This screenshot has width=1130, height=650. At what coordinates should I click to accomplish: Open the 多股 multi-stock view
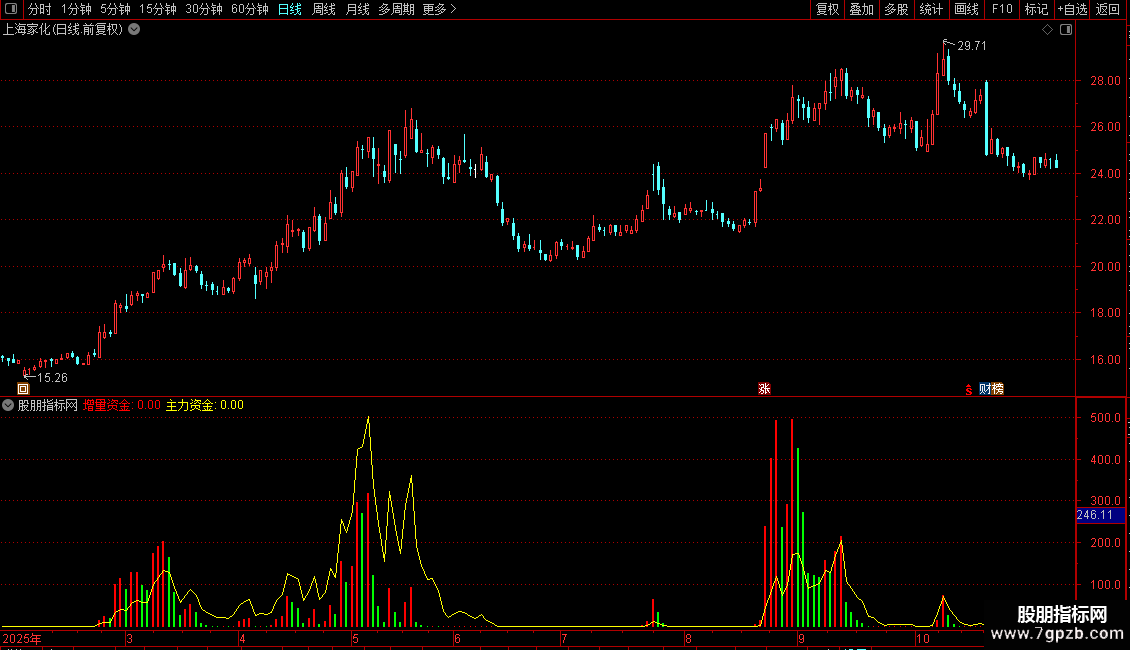(x=896, y=9)
